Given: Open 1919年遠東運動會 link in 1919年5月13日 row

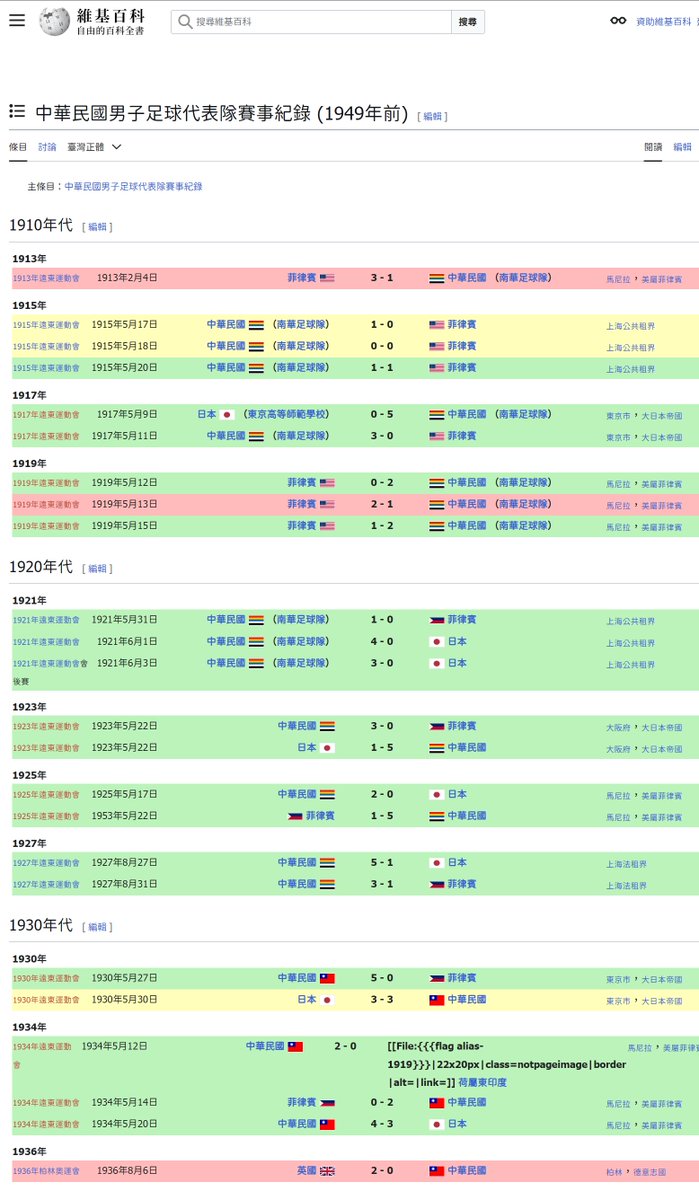Looking at the screenshot, I should 46,505.
